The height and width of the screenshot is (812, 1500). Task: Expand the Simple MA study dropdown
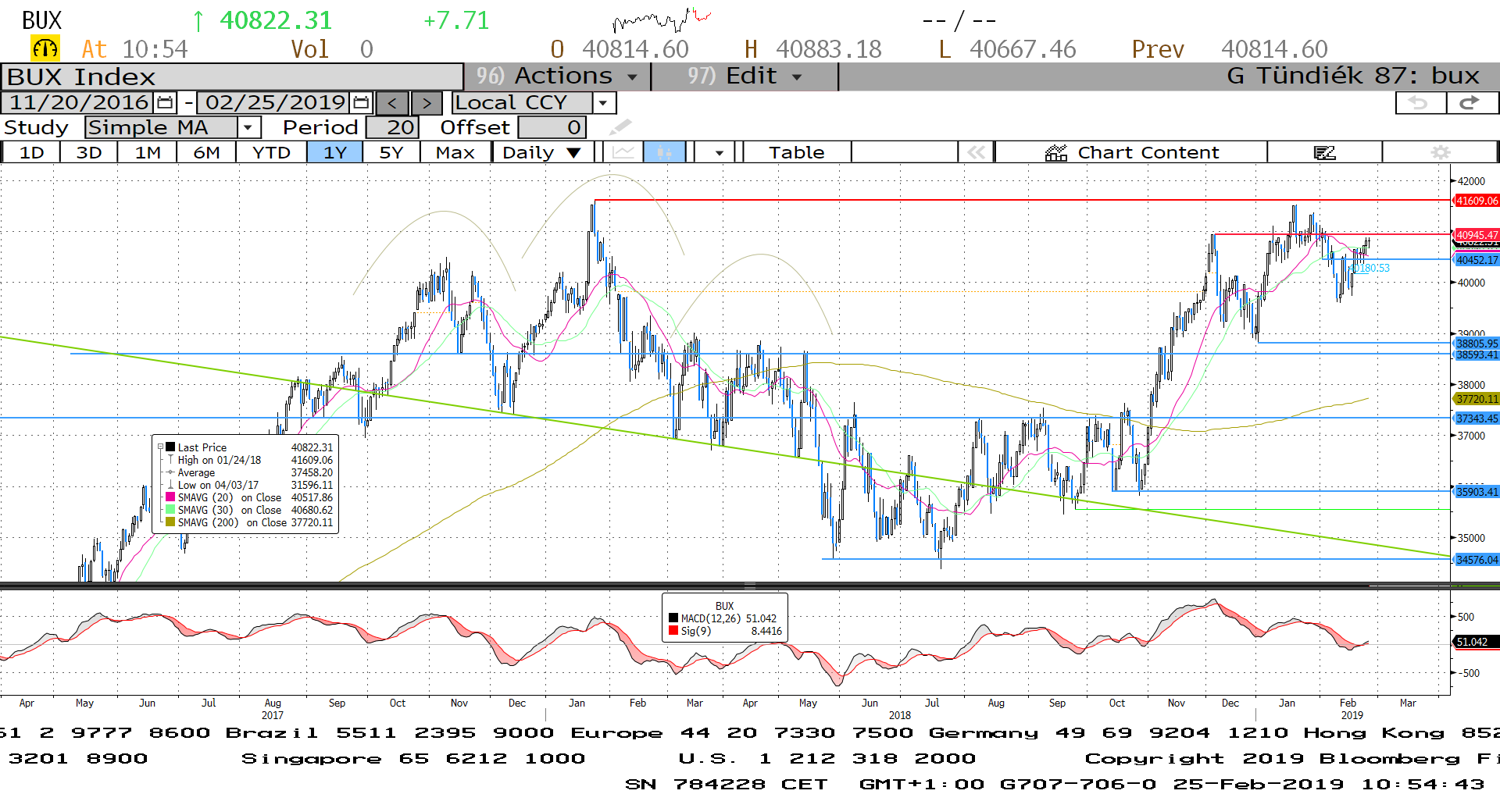(248, 127)
